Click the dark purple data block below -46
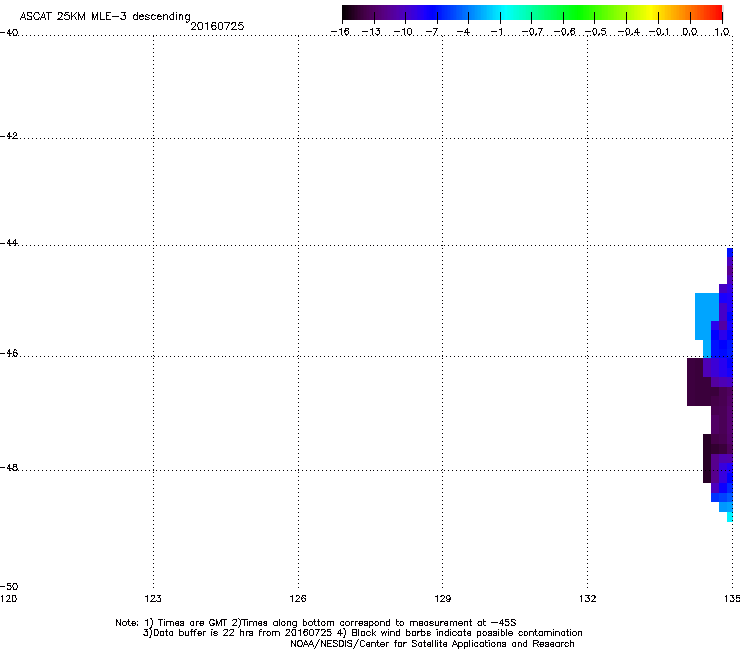 tap(699, 381)
